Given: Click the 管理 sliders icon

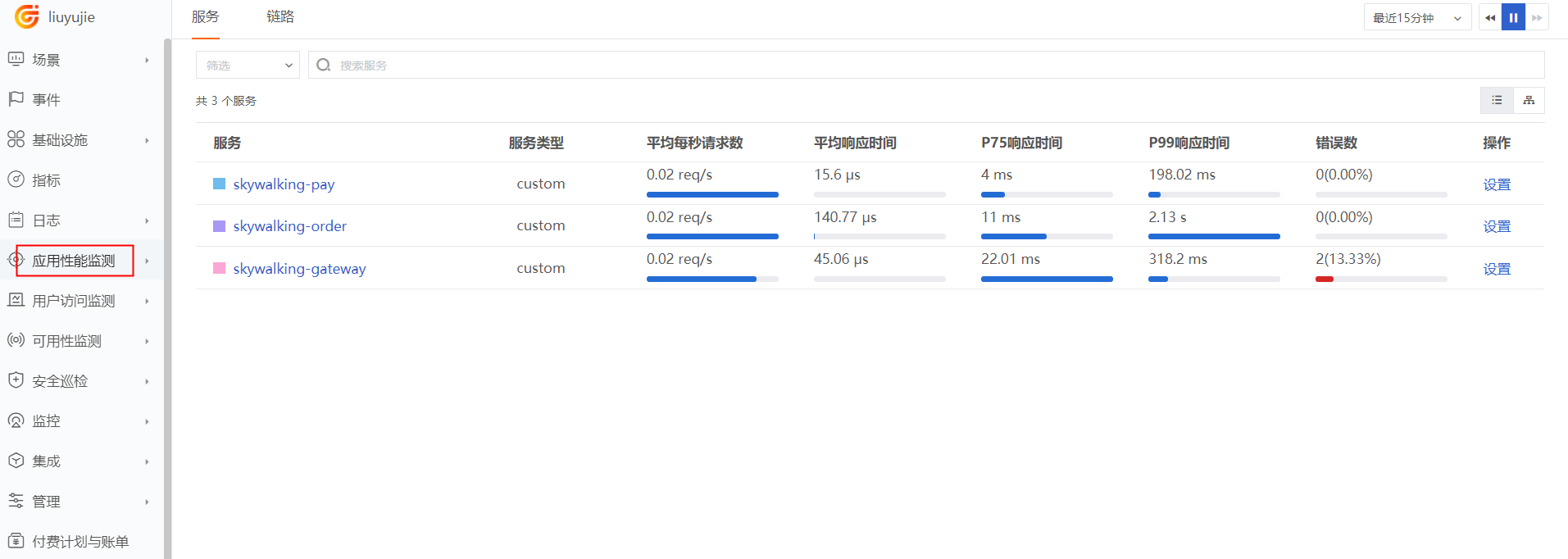Looking at the screenshot, I should pyautogui.click(x=16, y=501).
